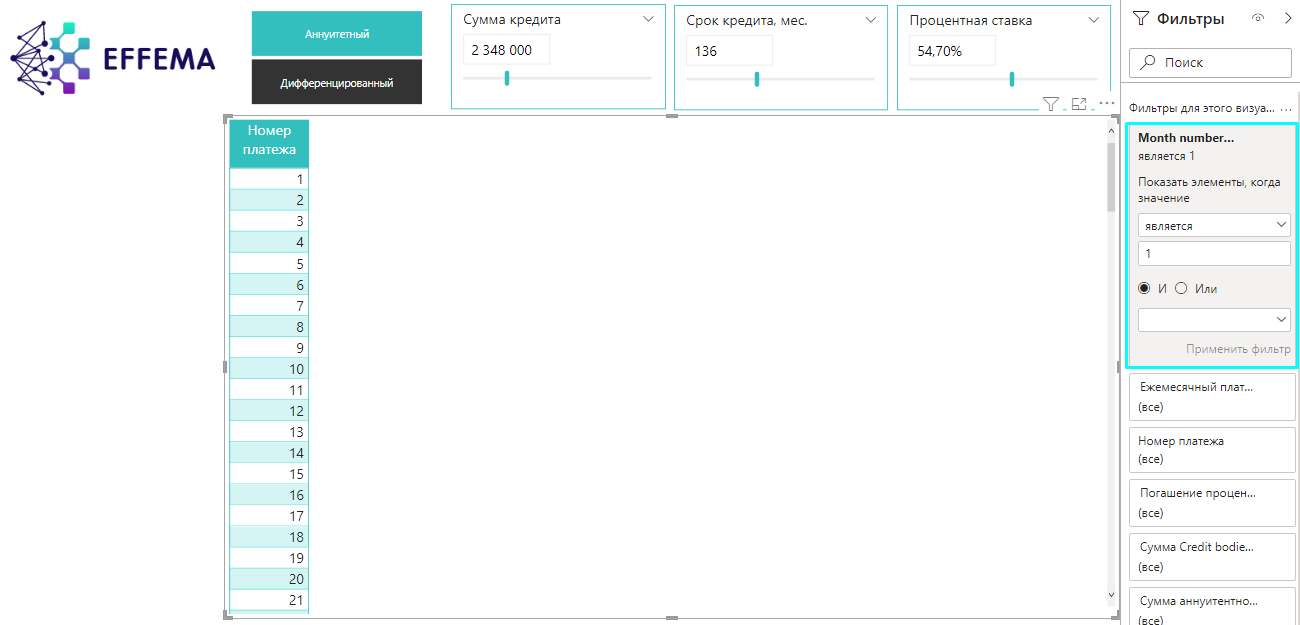Select payment number row 16
1300x625 pixels.
[x=270, y=495]
